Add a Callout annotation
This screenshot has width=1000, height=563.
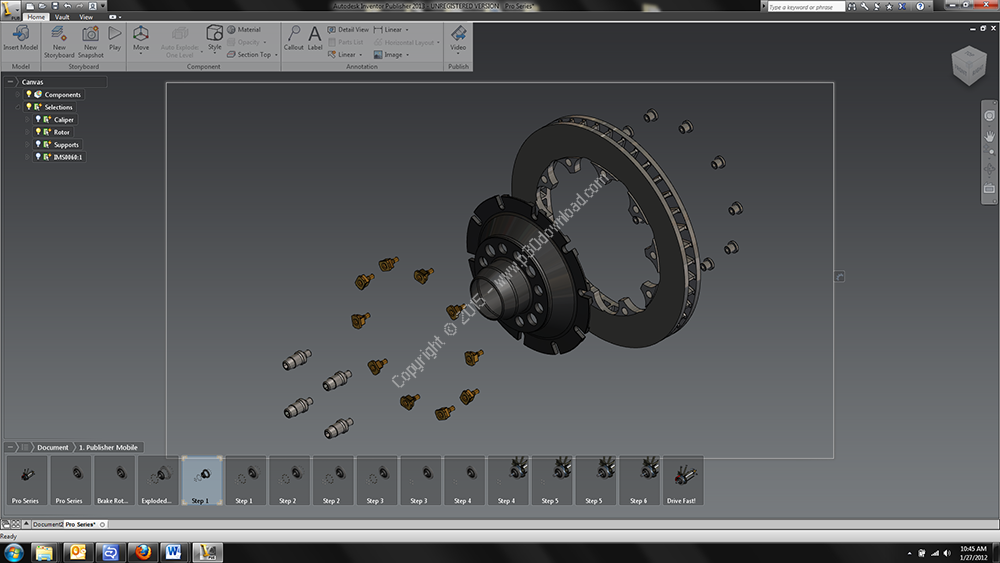pos(293,38)
